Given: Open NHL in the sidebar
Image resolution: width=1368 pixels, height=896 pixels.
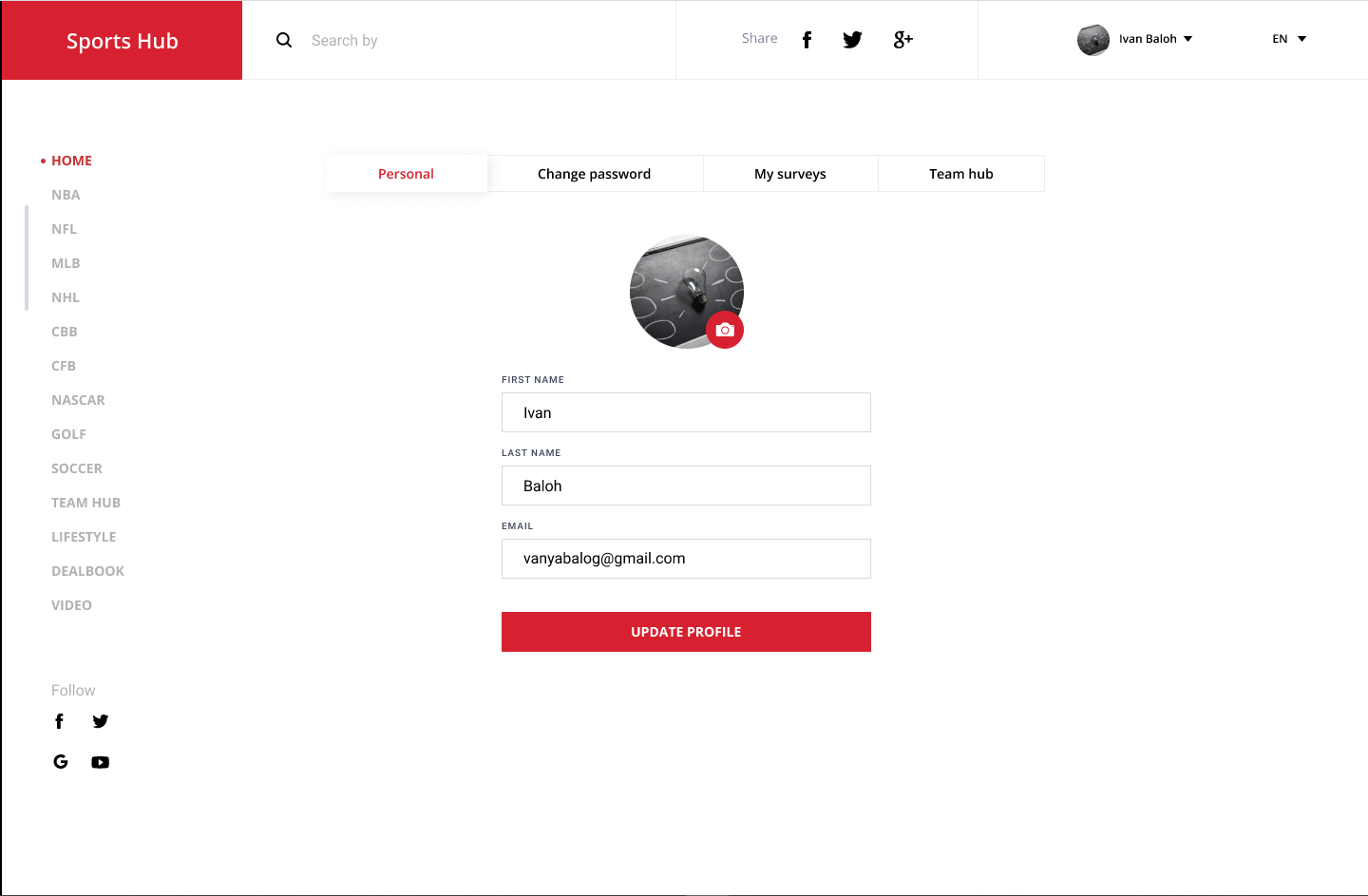Looking at the screenshot, I should [x=66, y=297].
